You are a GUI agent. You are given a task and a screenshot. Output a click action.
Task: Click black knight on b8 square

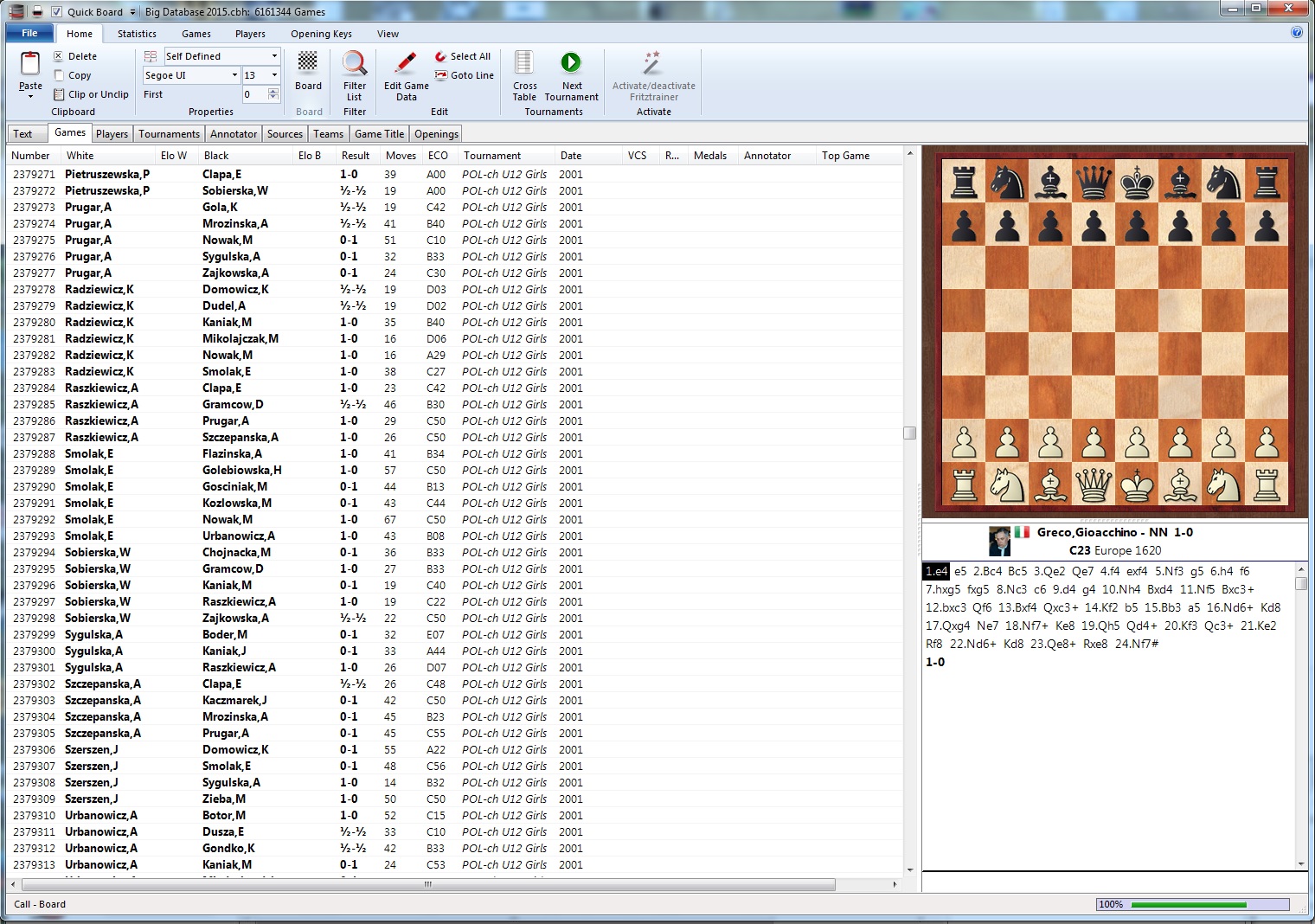pos(1007,182)
